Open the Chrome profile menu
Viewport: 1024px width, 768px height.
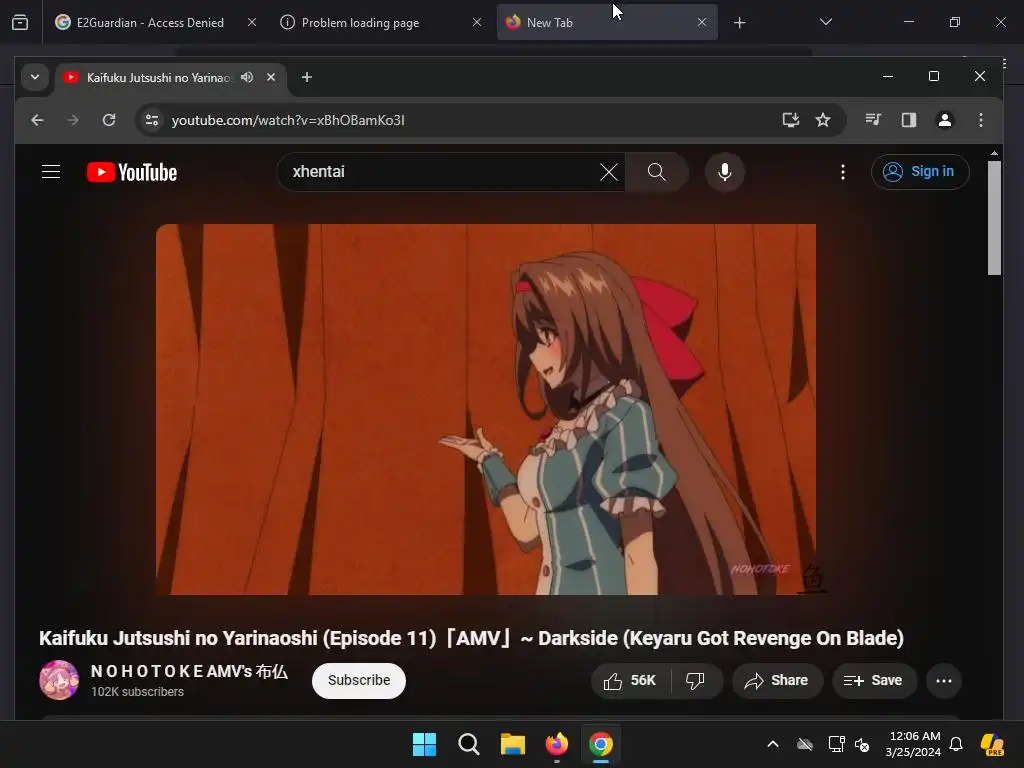click(944, 120)
